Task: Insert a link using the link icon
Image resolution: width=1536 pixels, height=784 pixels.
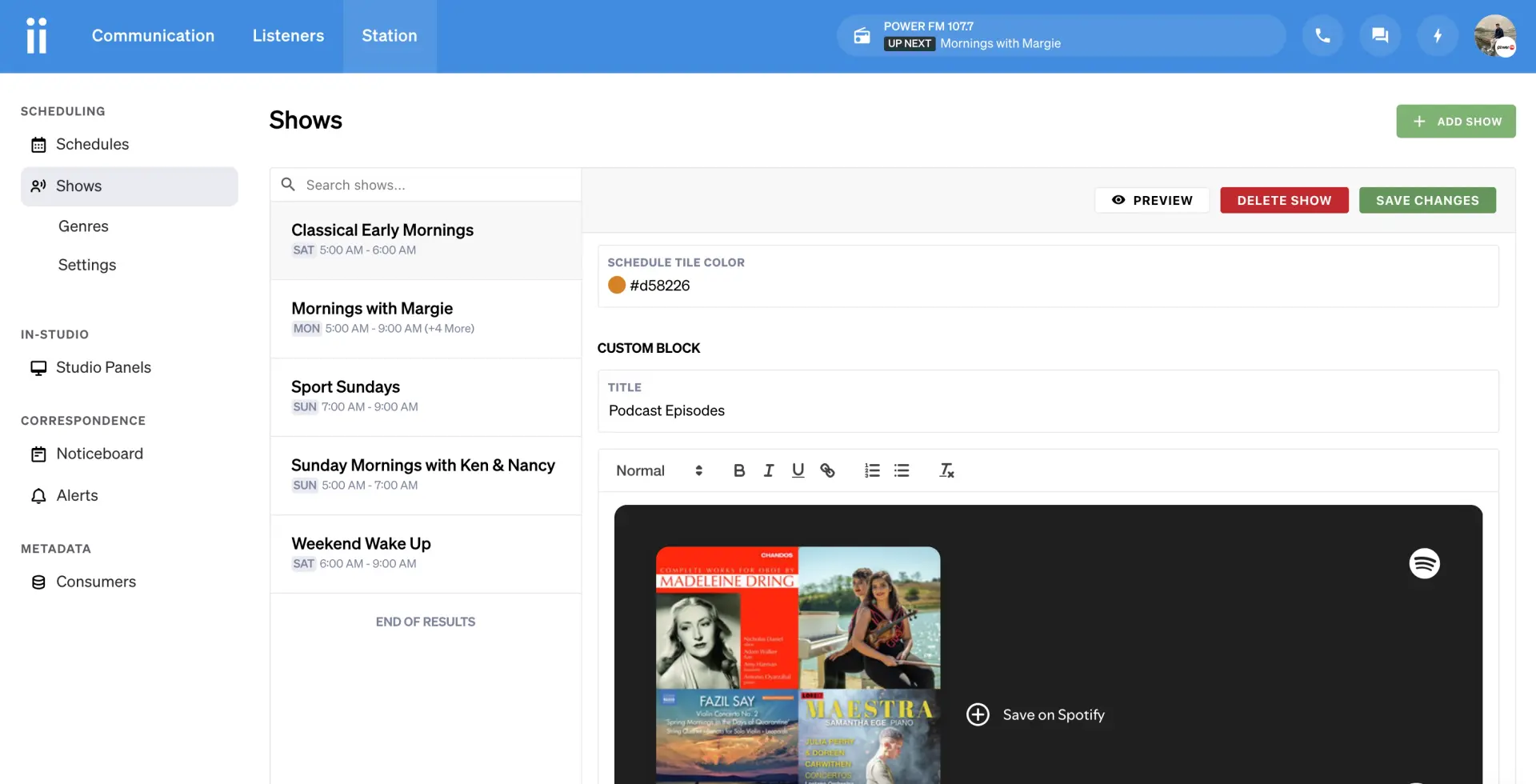Action: 827,470
